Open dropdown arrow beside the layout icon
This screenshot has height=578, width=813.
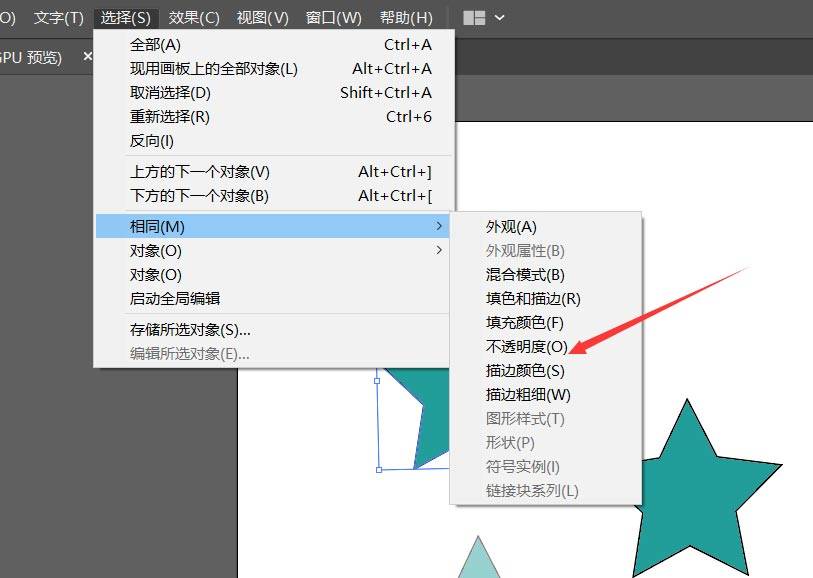(x=500, y=18)
